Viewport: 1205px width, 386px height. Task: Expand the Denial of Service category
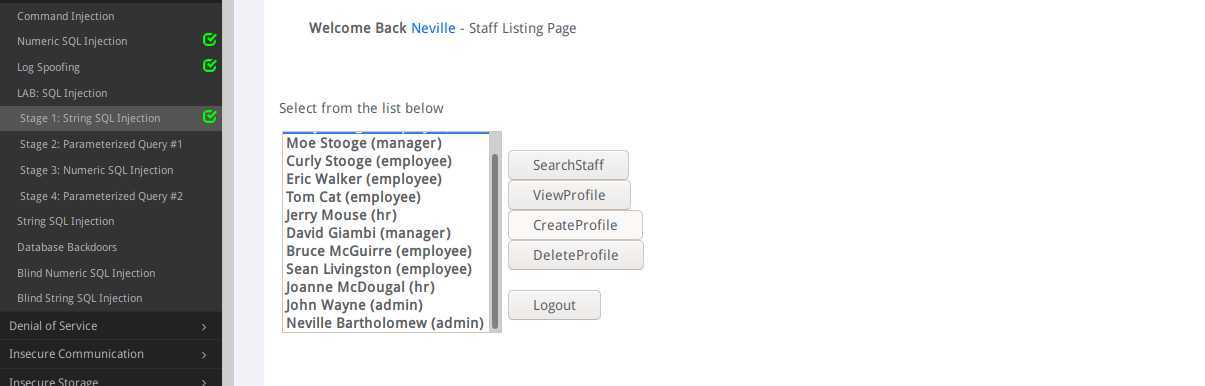pyautogui.click(x=110, y=326)
